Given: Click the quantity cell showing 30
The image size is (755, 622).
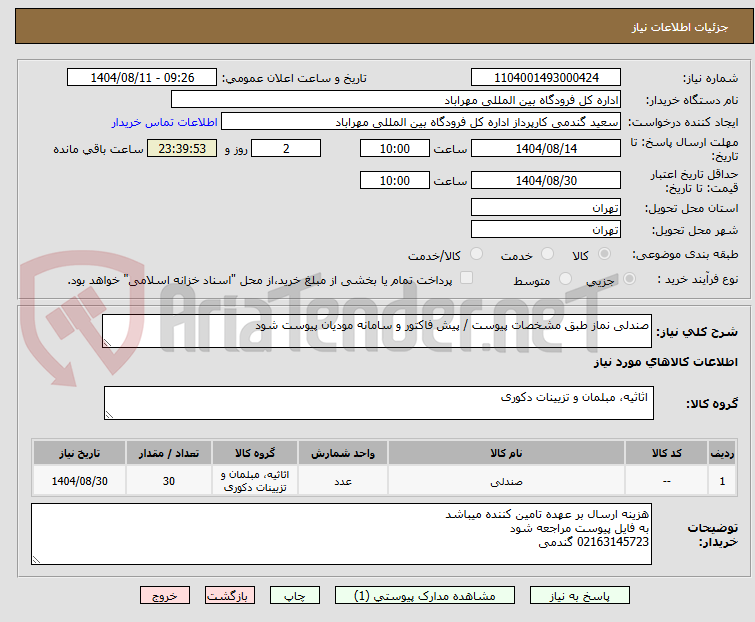Looking at the screenshot, I should click(169, 481).
